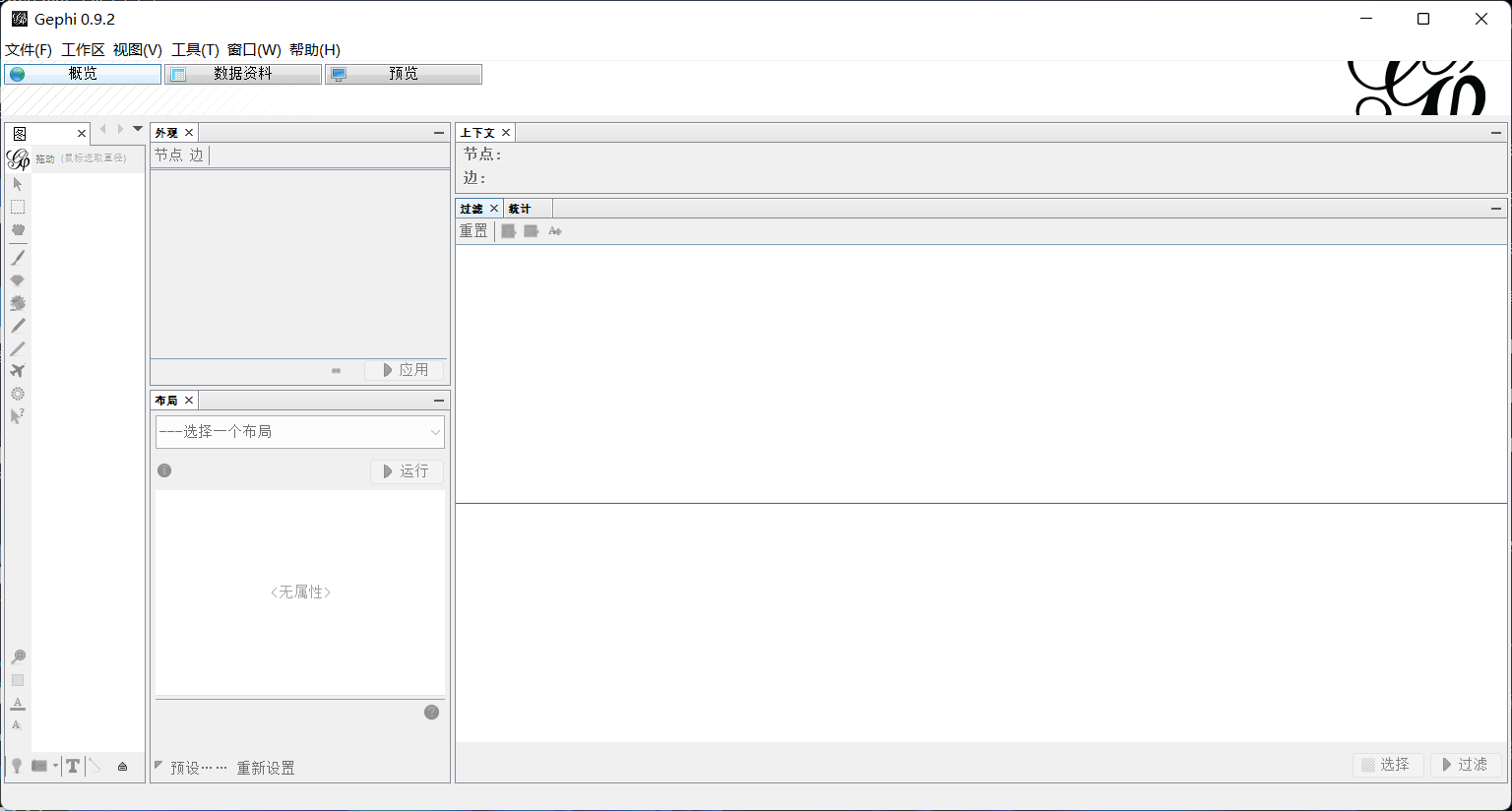Select 节点 in appearance panel
The height and width of the screenshot is (811, 1512).
click(x=168, y=156)
